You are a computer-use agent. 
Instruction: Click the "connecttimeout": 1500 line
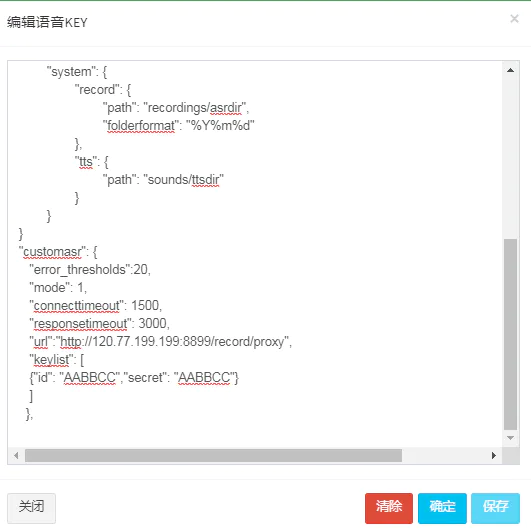(96, 306)
